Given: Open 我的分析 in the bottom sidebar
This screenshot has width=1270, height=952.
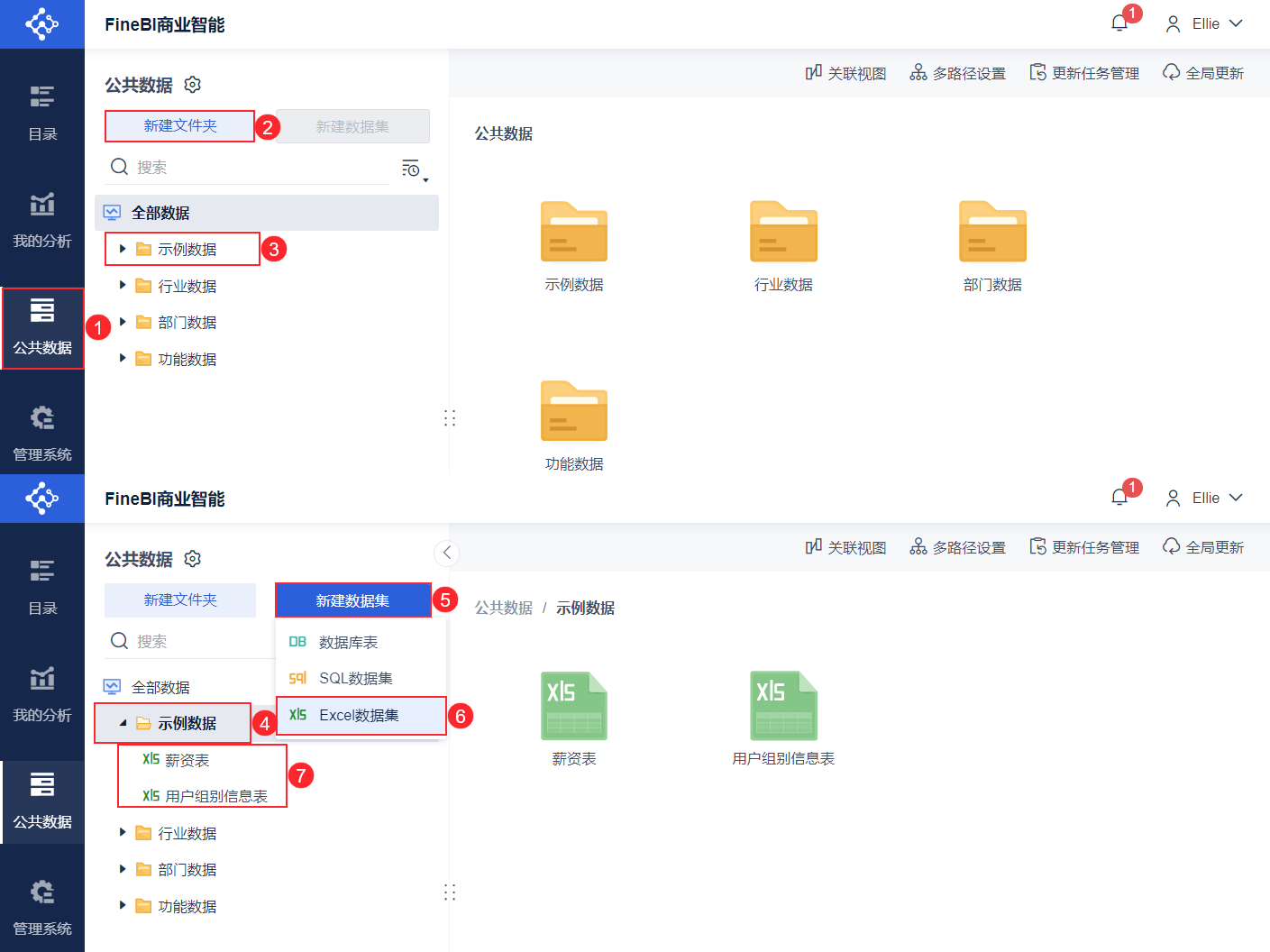Looking at the screenshot, I should 42,696.
